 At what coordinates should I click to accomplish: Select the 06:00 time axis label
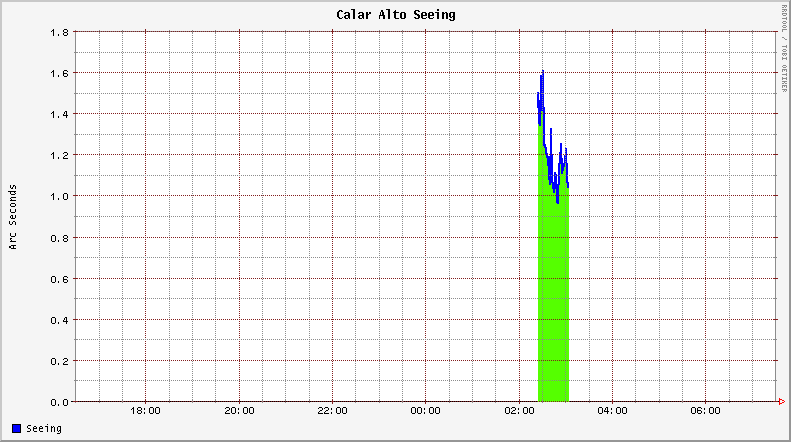tap(705, 411)
